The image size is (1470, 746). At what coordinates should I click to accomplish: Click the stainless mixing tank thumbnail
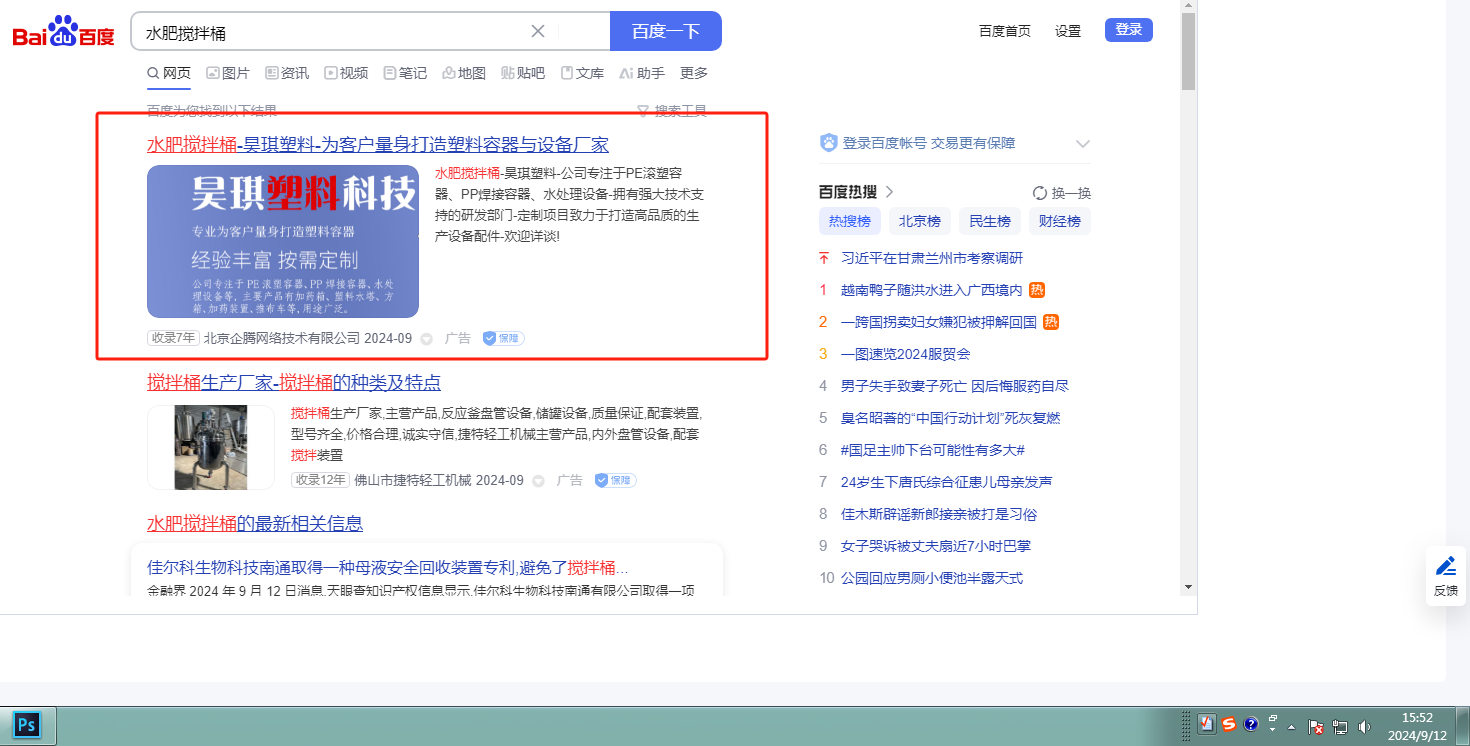point(211,447)
